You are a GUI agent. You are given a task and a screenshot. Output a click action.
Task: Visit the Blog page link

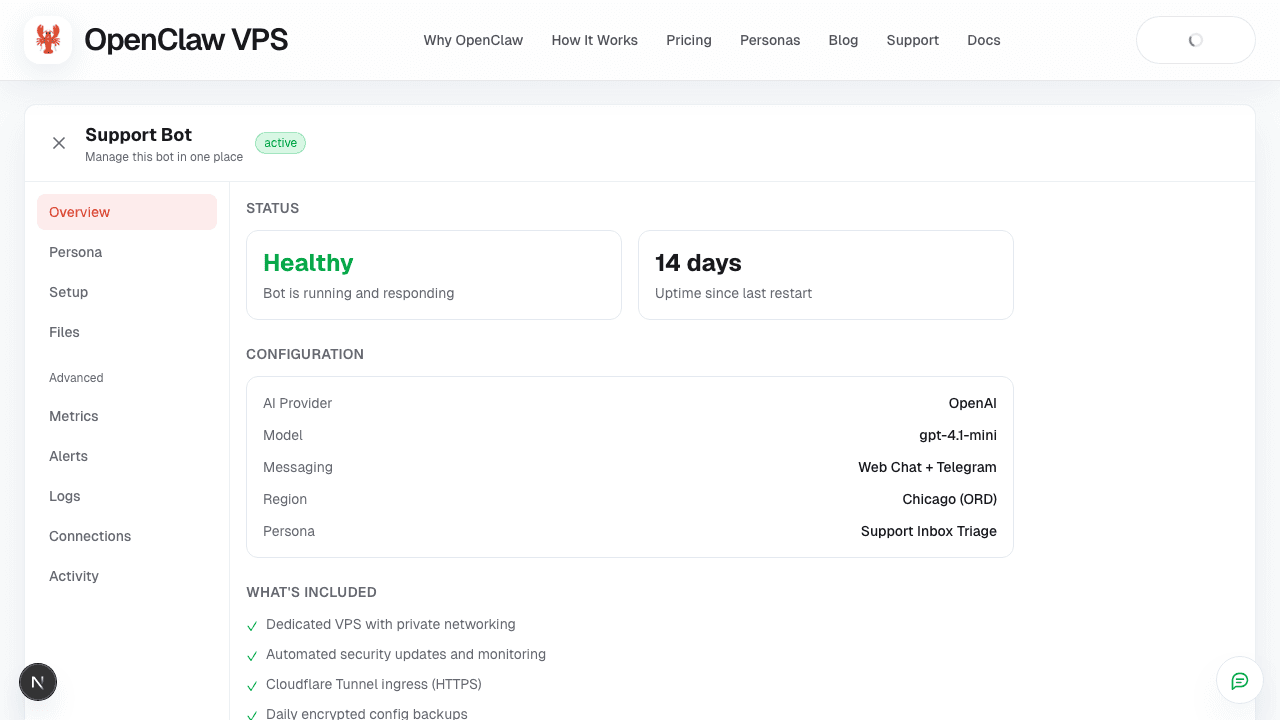(x=843, y=40)
